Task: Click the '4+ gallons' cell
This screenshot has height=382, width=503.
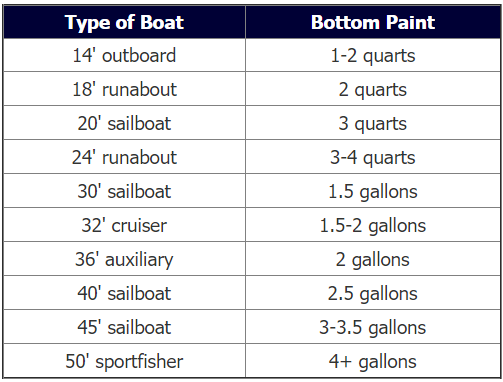Action: [x=373, y=361]
